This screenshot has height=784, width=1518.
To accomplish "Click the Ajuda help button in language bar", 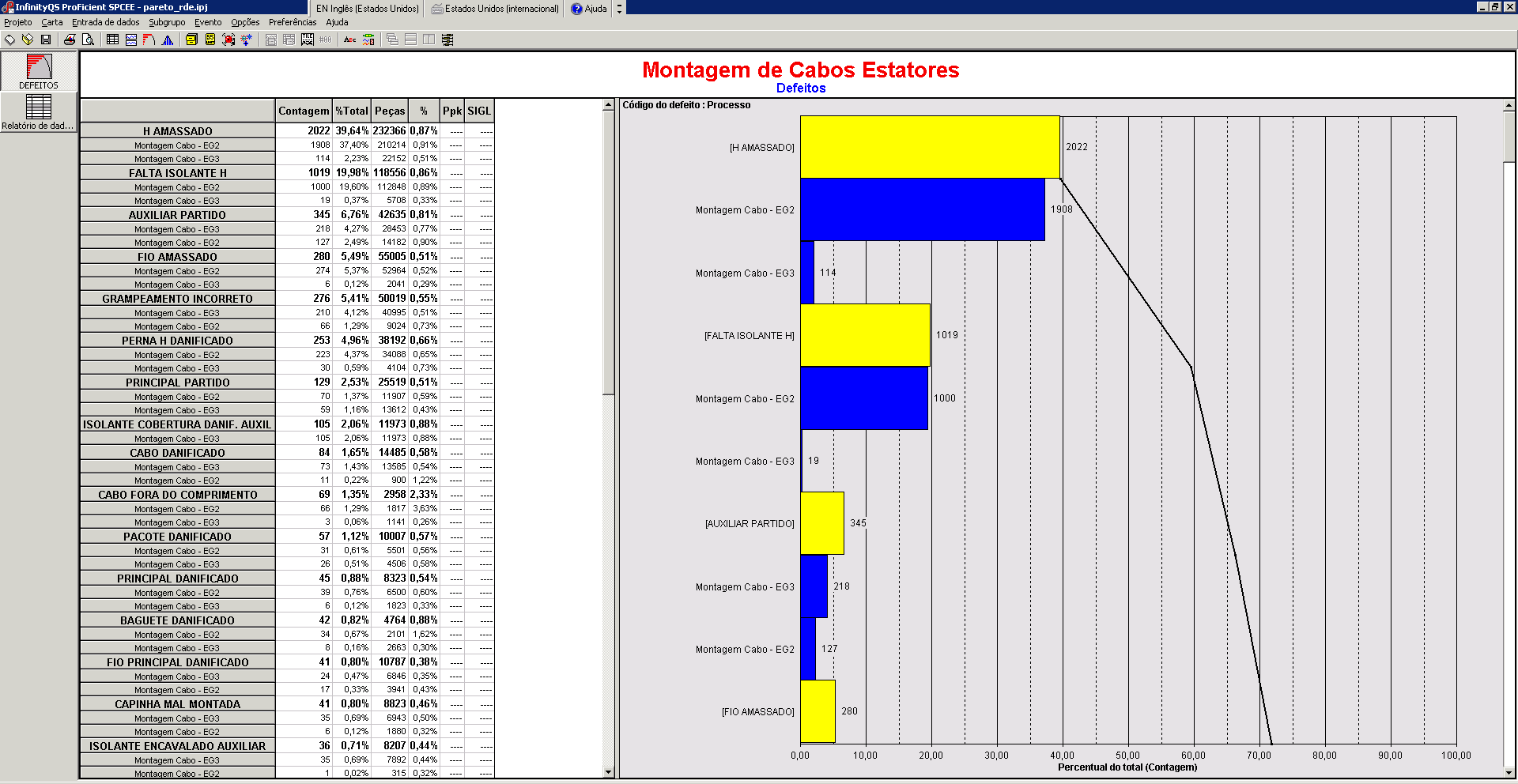I will click(x=589, y=9).
